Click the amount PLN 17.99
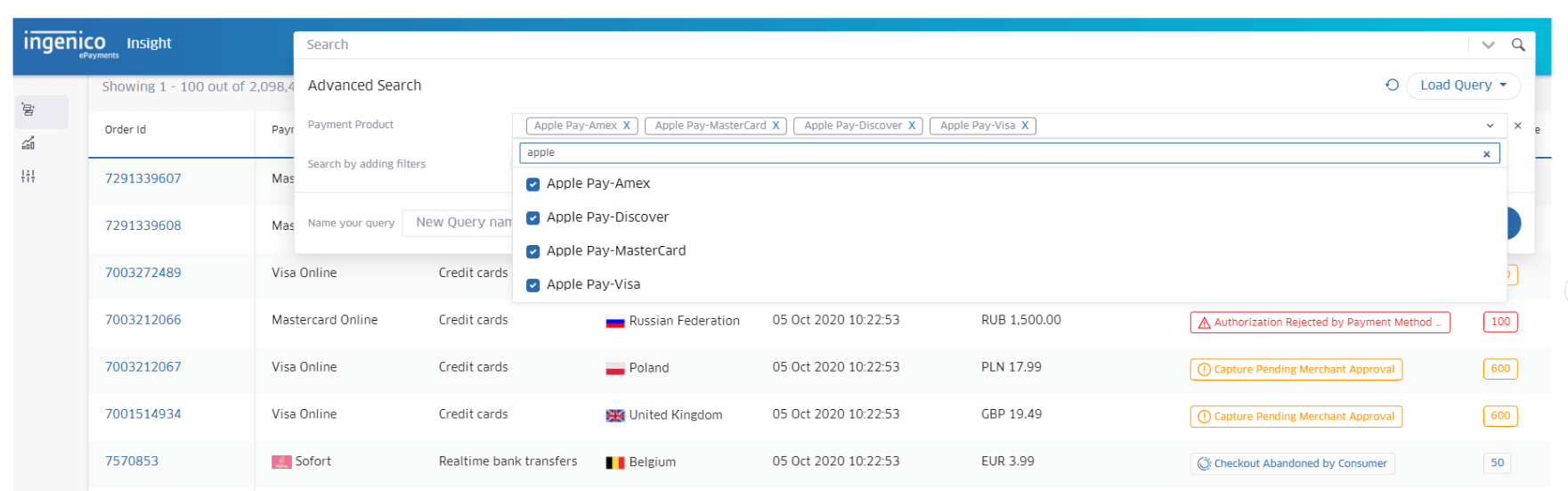The height and width of the screenshot is (491, 1568). 1011,367
